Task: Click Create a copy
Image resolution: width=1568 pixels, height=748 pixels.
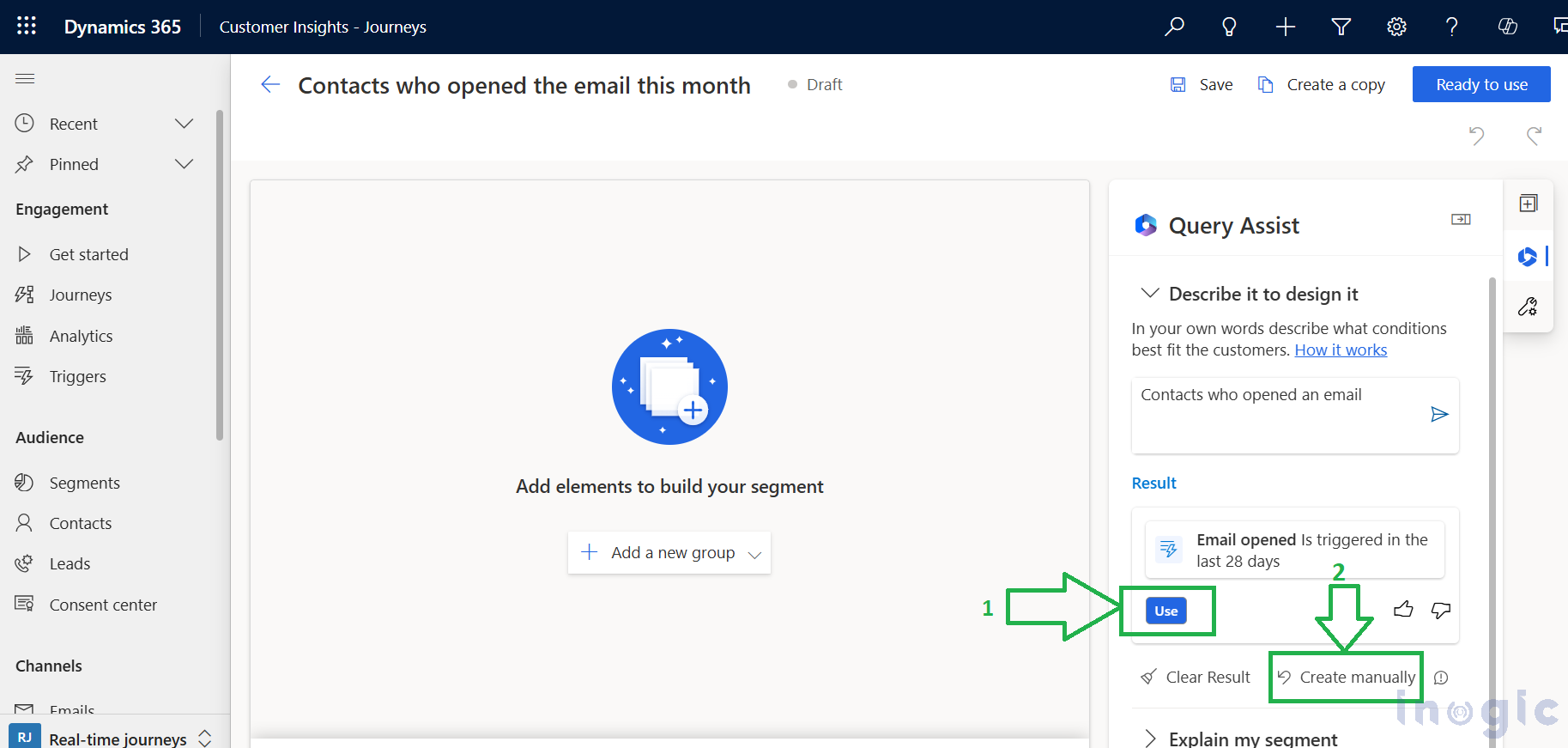Action: tap(1322, 84)
